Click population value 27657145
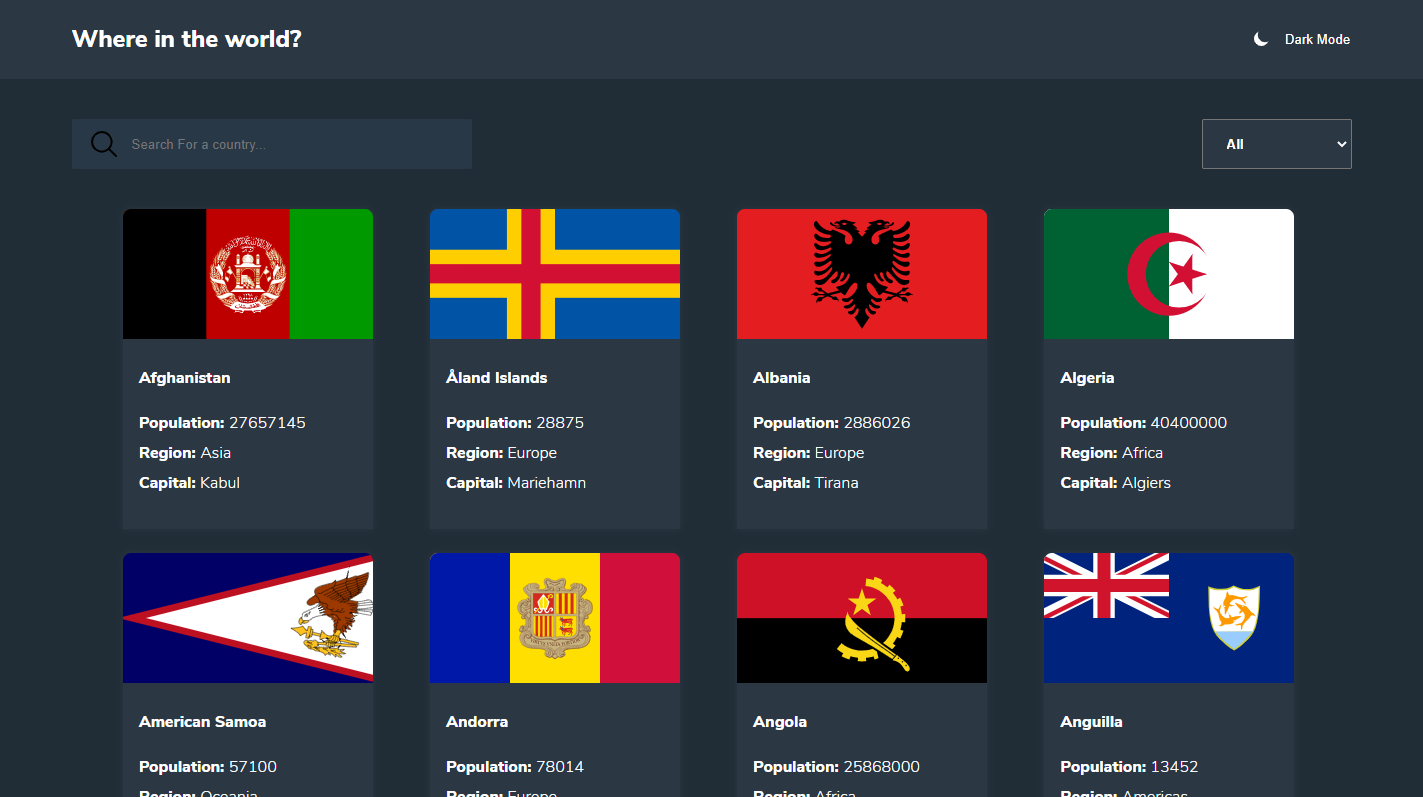This screenshot has width=1423, height=797. point(267,423)
